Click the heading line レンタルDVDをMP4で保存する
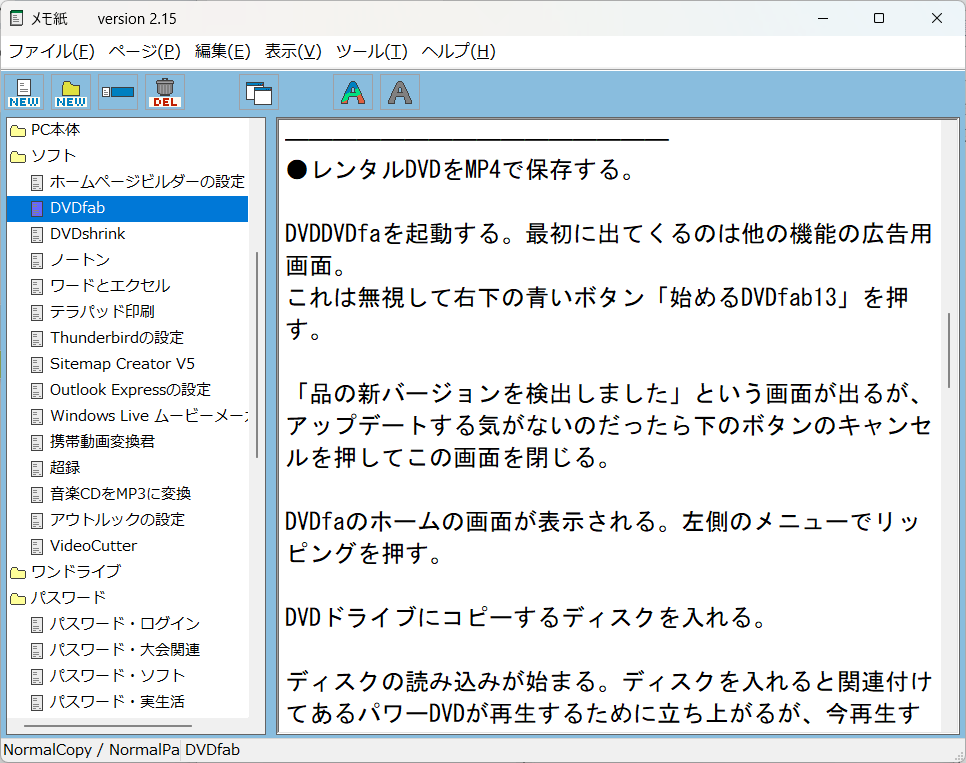 pos(460,169)
